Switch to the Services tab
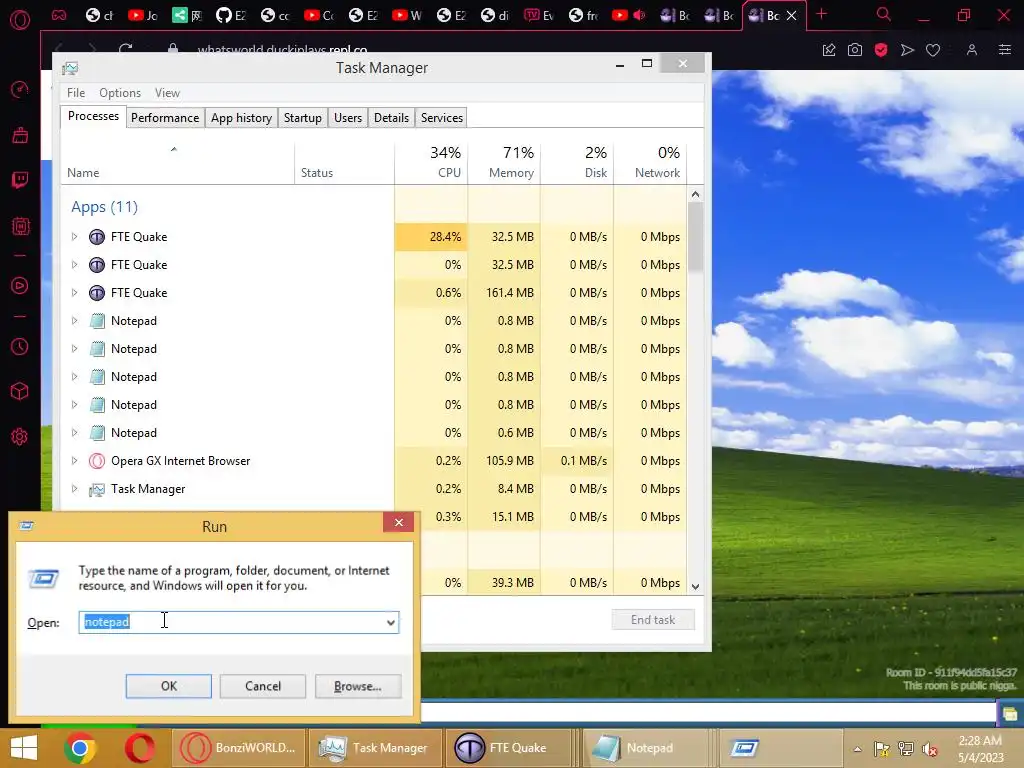The height and width of the screenshot is (768, 1024). 441,118
